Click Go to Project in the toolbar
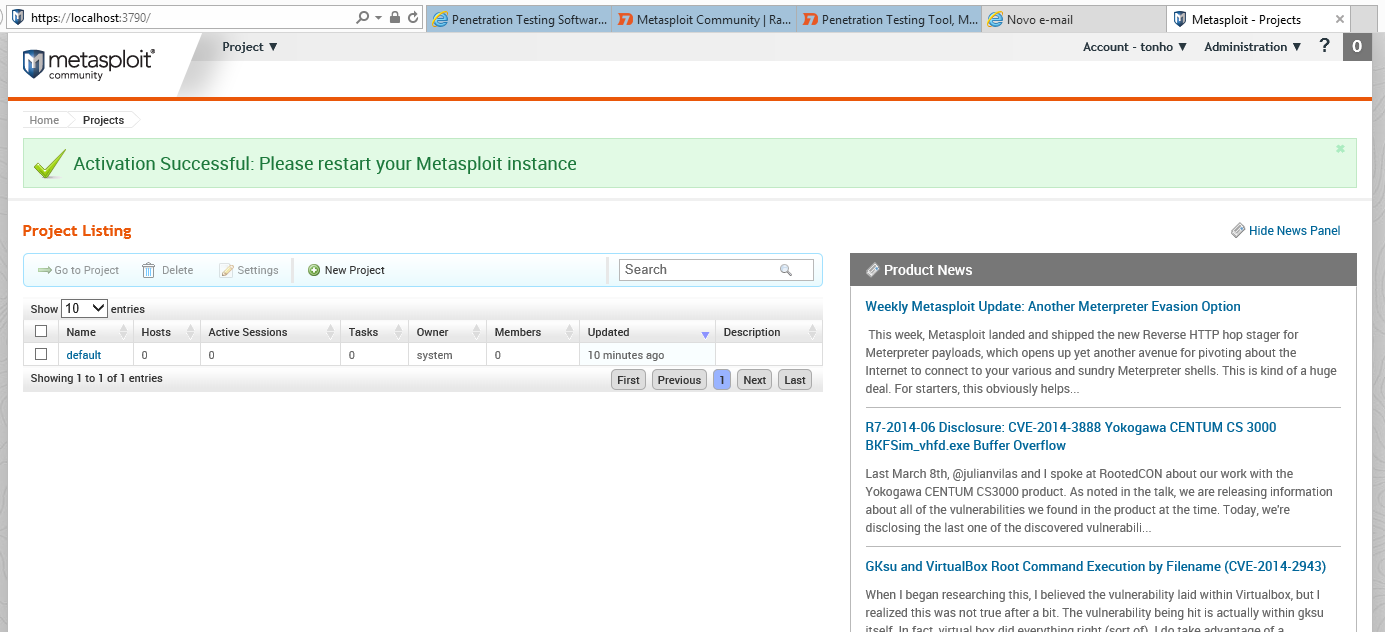 [78, 270]
